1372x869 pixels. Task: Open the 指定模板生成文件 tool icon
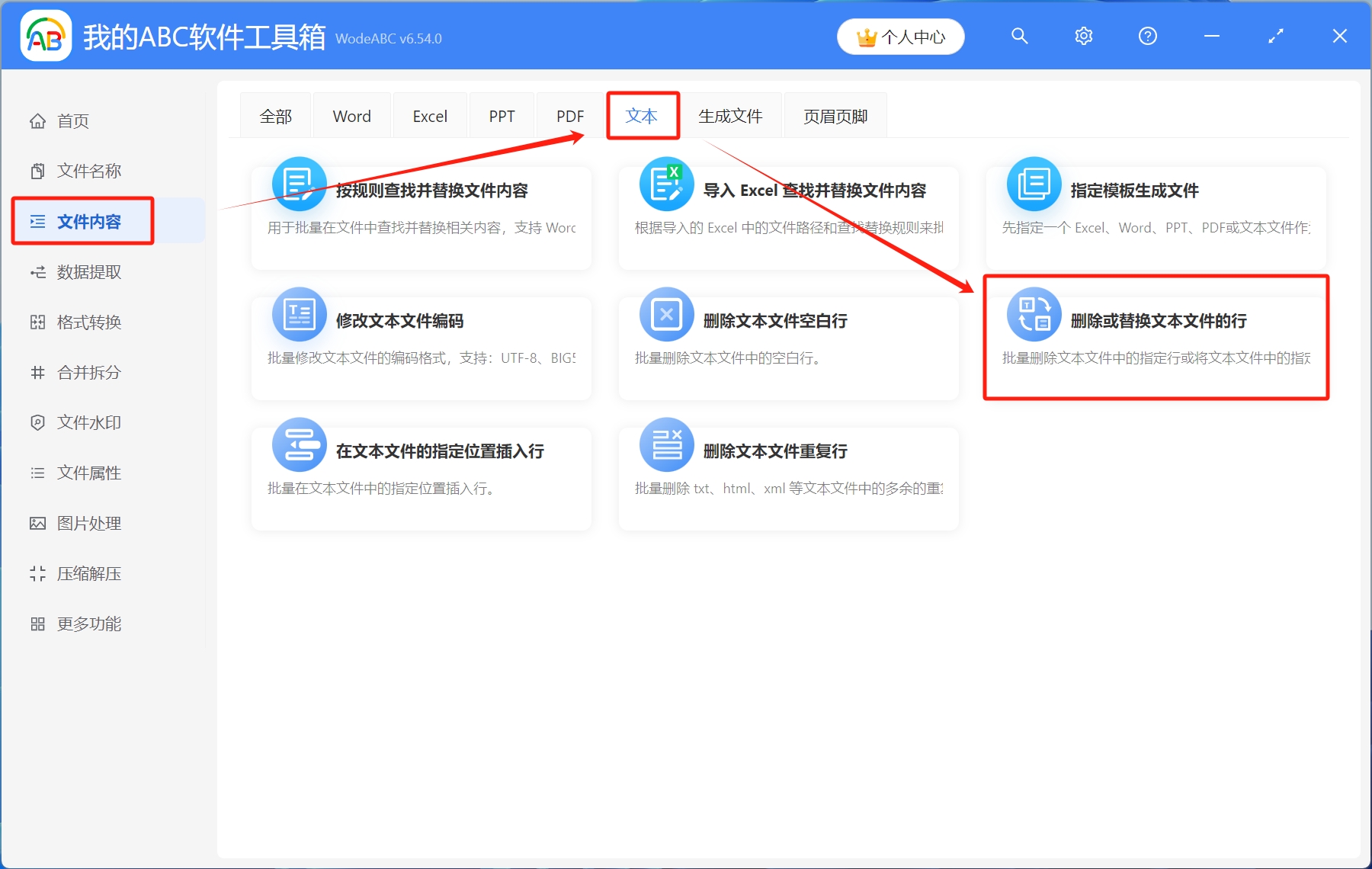click(x=1033, y=184)
